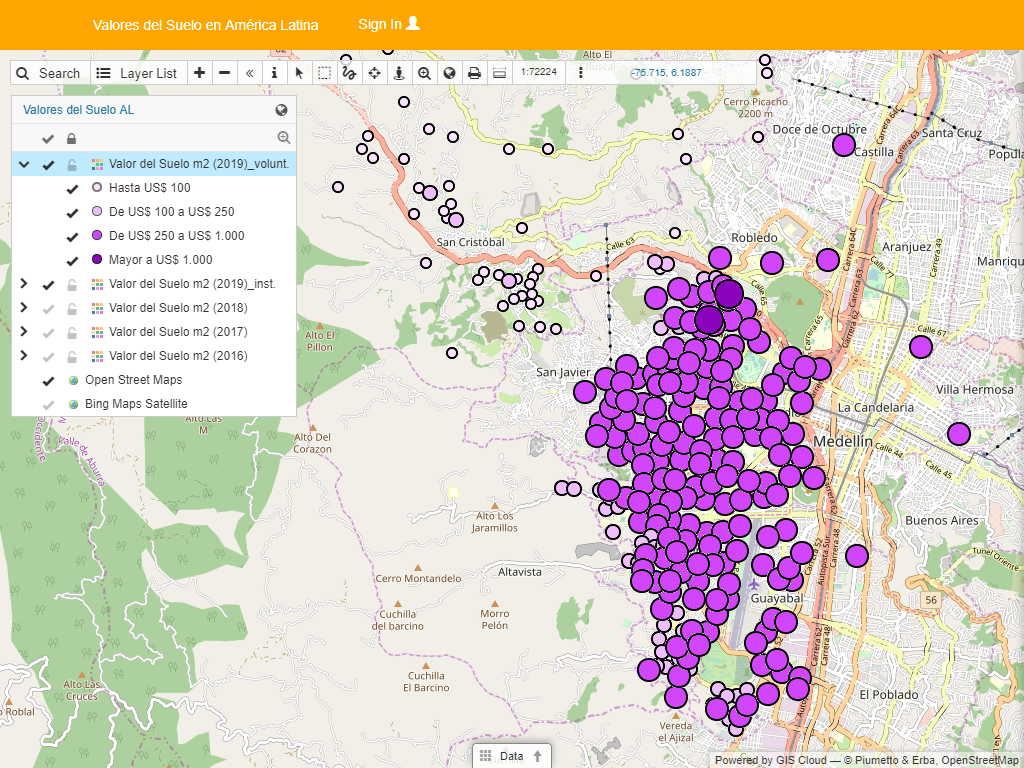1024x768 pixels.
Task: Click the zoom in plus button
Action: [x=199, y=73]
